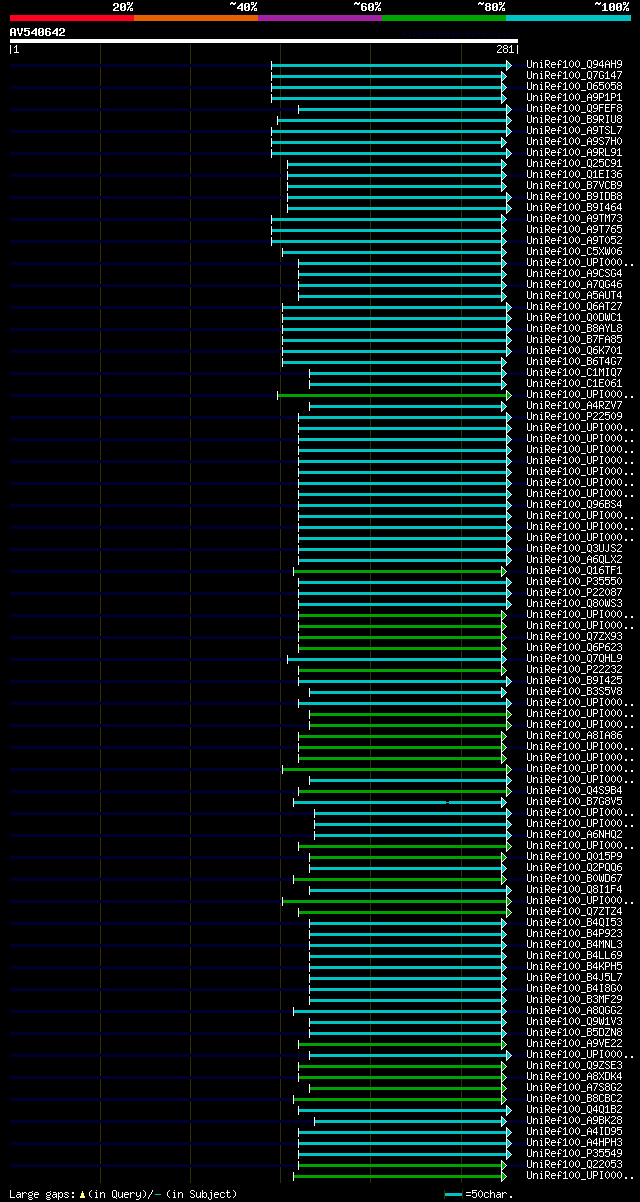Screen dimensions: 640x1202
Task: Click the white query sequence ruler bar
Action: pyautogui.click(x=264, y=41)
